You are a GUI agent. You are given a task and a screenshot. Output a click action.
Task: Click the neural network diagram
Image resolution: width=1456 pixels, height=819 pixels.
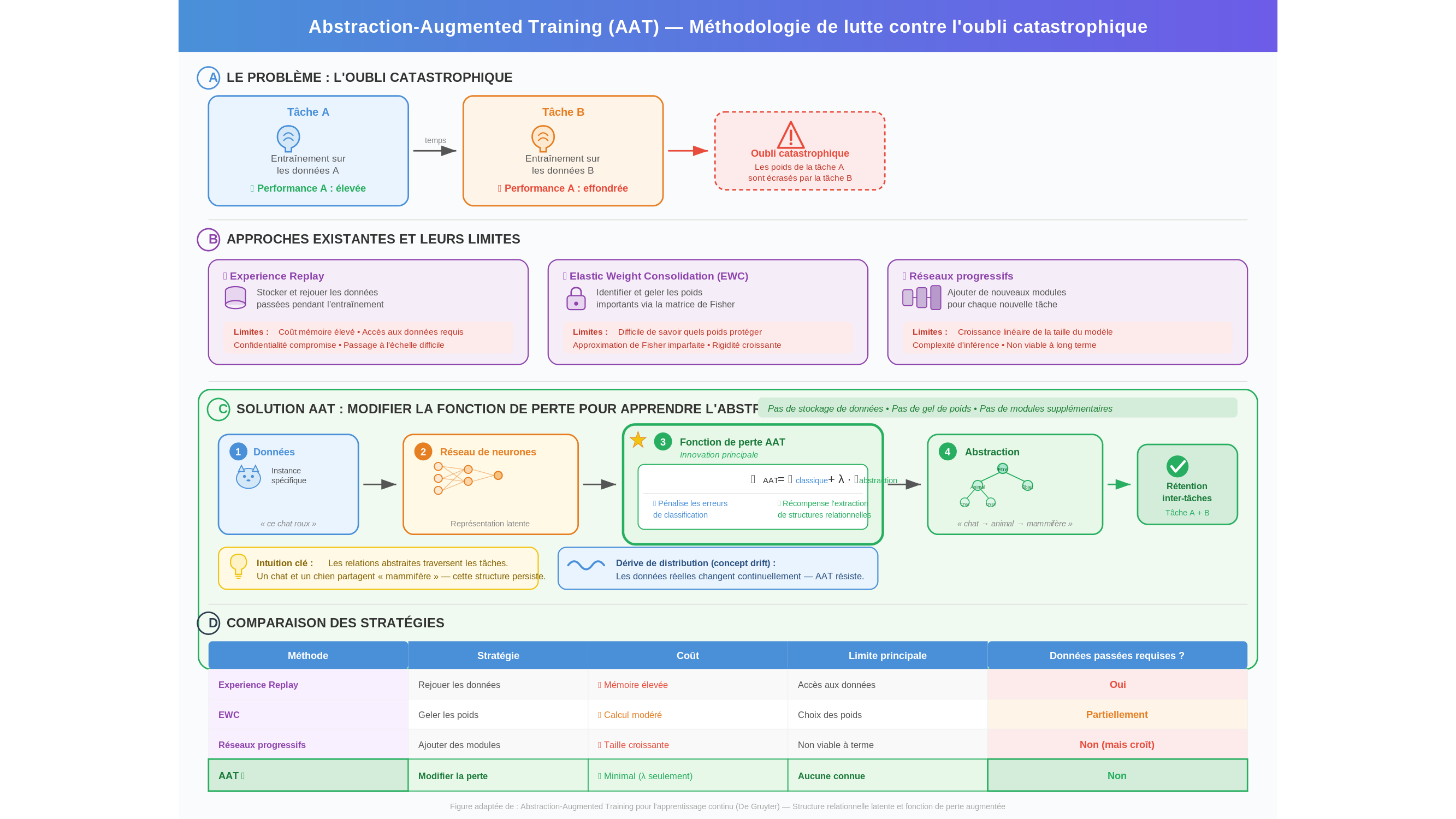pyautogui.click(x=467, y=478)
